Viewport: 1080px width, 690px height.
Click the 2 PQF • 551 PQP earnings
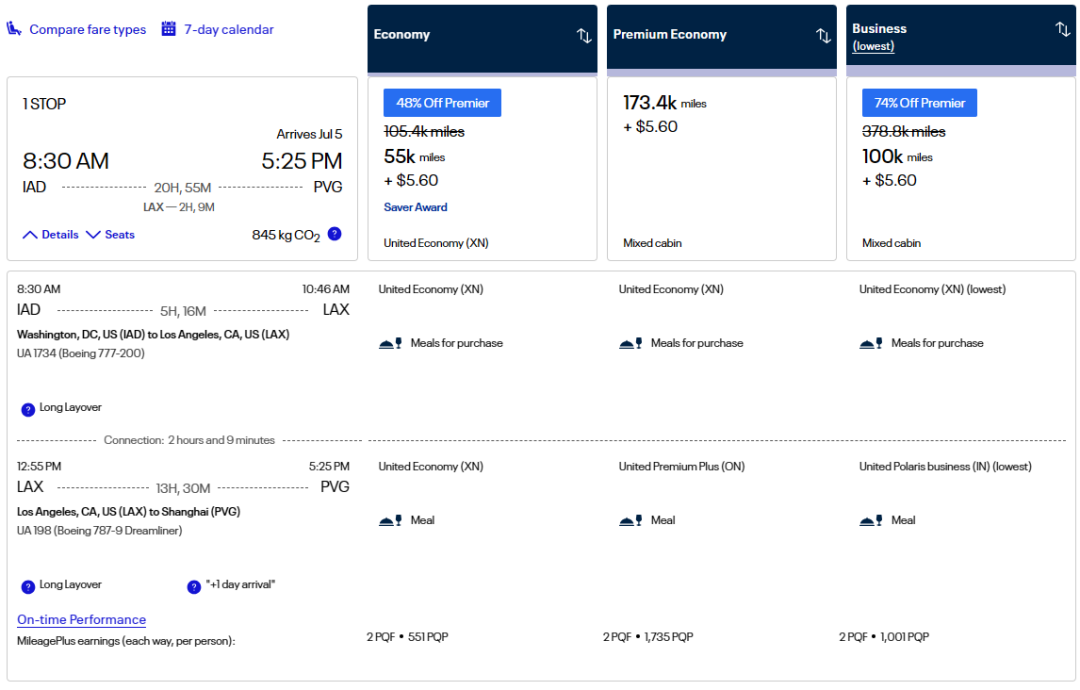407,637
